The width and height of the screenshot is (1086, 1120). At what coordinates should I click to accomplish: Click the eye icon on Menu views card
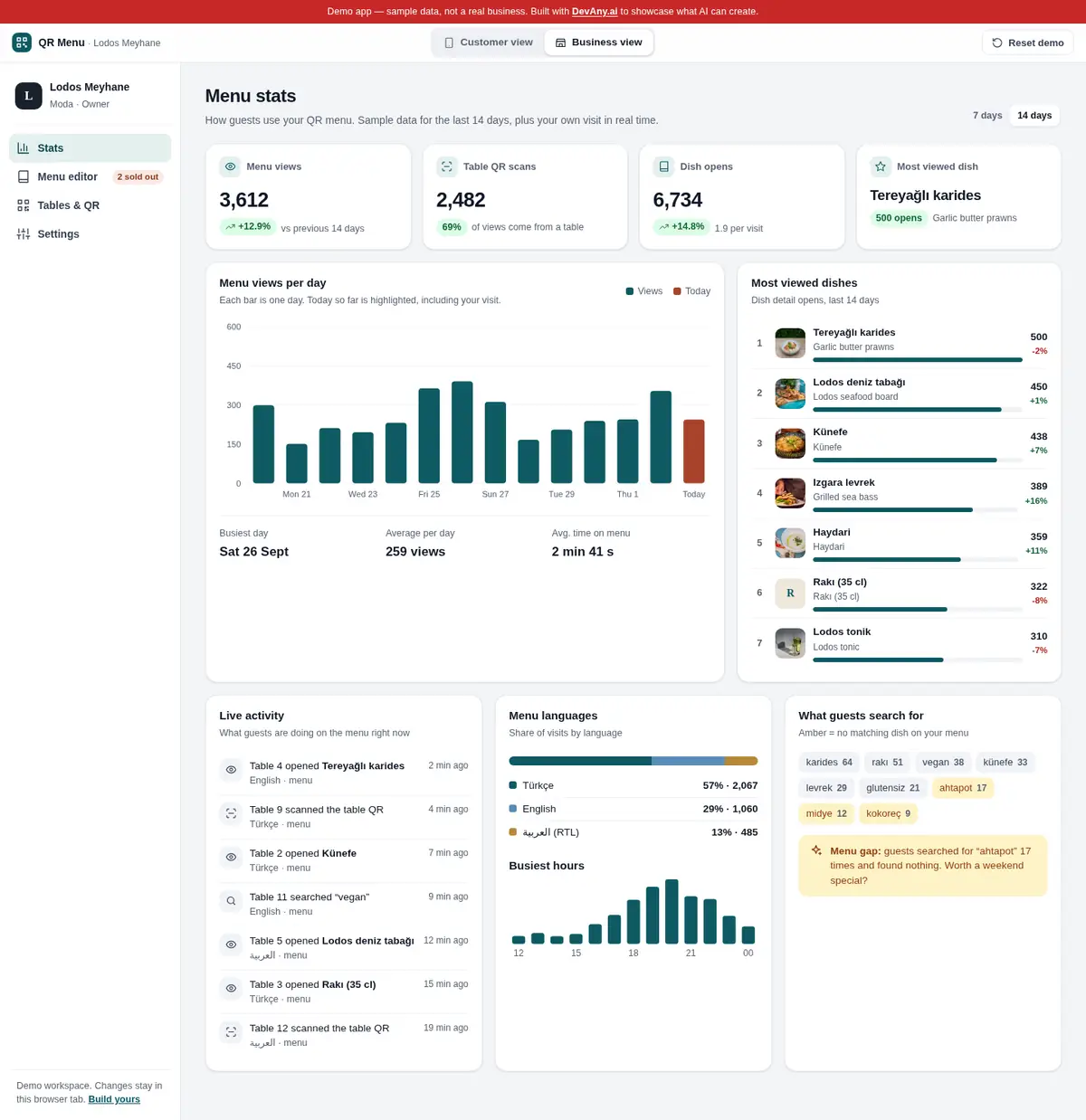tap(230, 166)
